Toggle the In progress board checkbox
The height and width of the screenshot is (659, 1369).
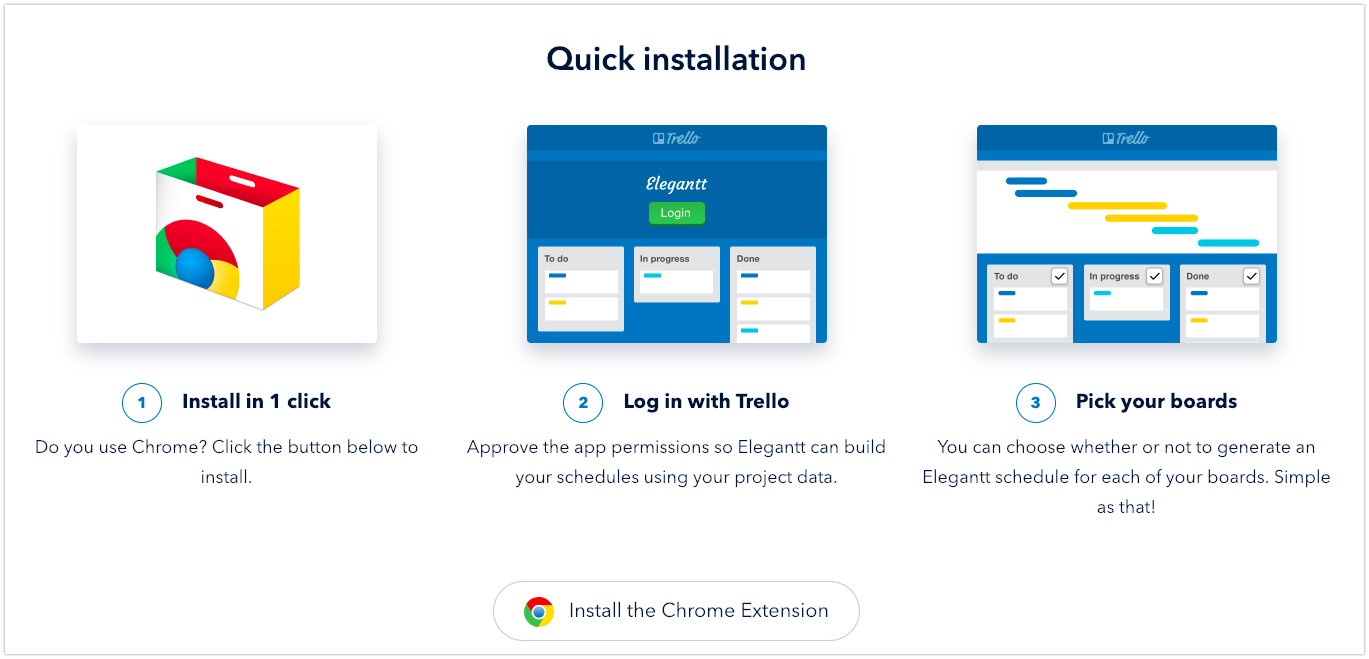click(x=1155, y=276)
